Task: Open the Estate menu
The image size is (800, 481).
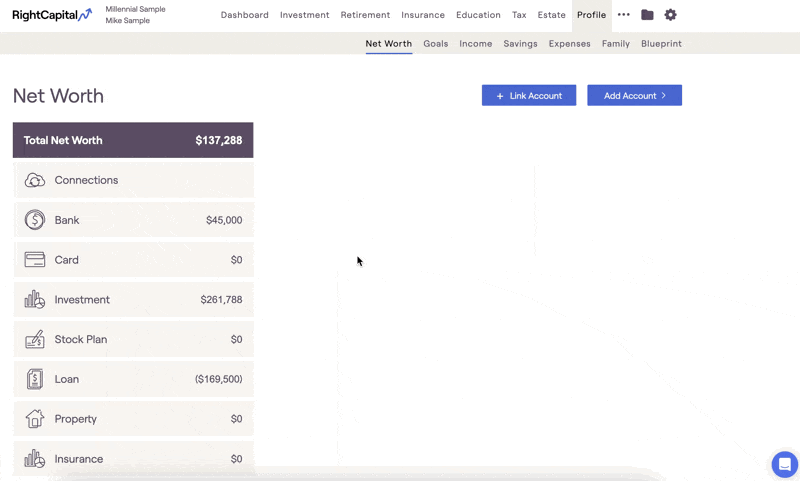Action: (552, 15)
